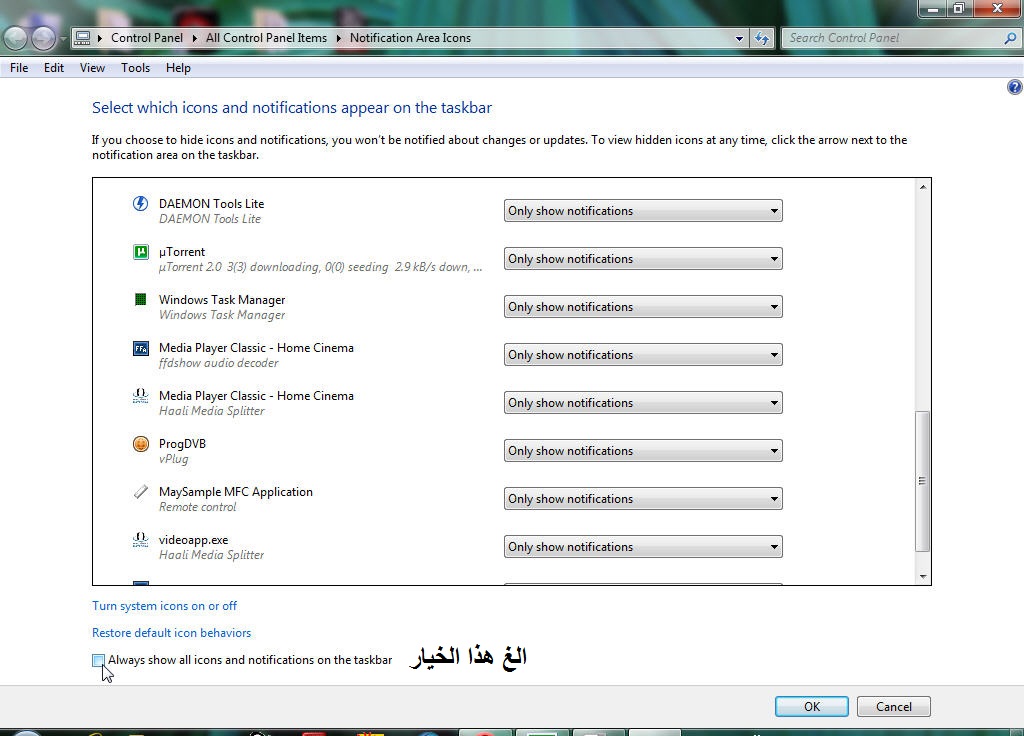
Task: Click the scroll down arrow of icon list
Action: click(x=923, y=576)
